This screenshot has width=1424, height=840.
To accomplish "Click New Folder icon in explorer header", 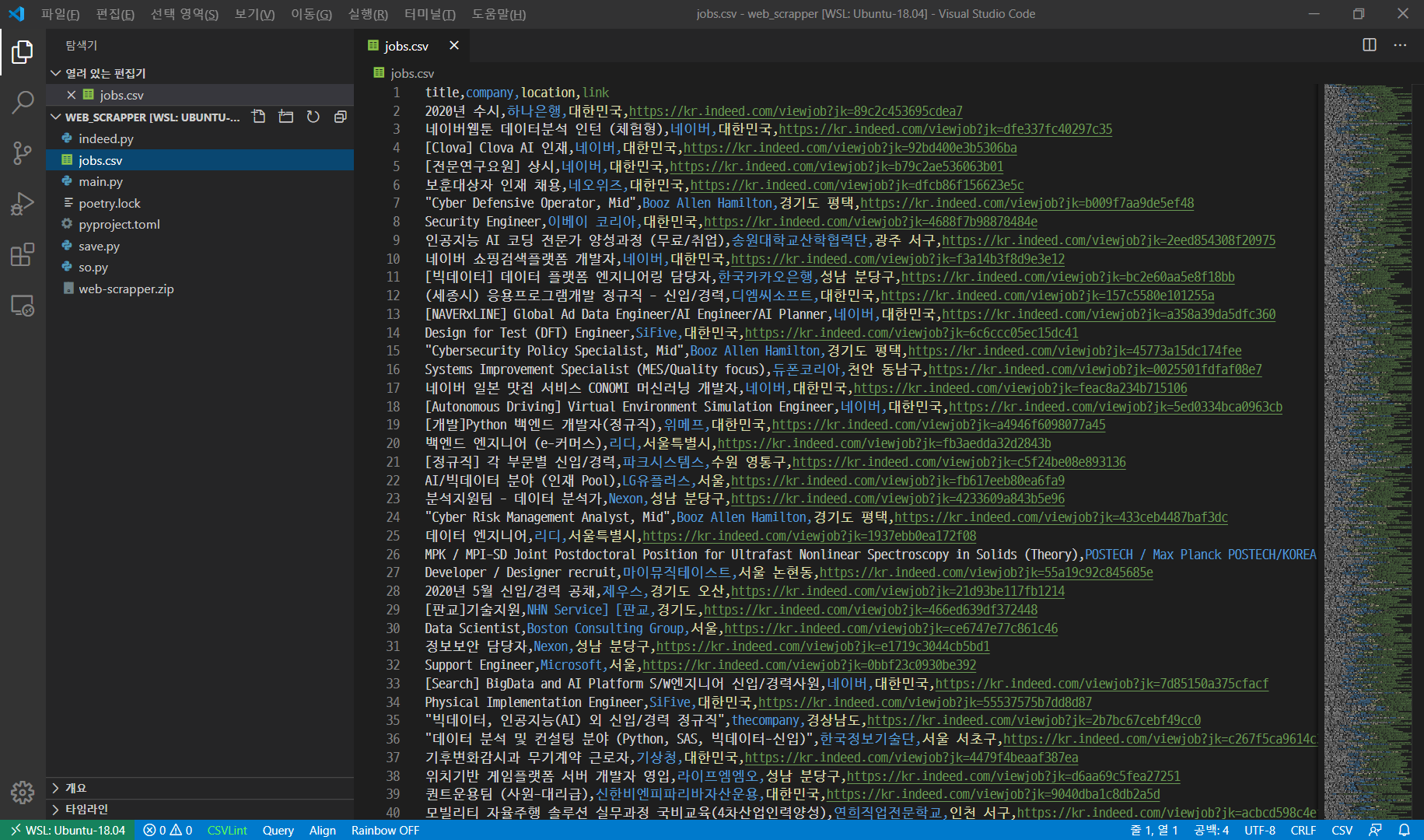I will (286, 117).
